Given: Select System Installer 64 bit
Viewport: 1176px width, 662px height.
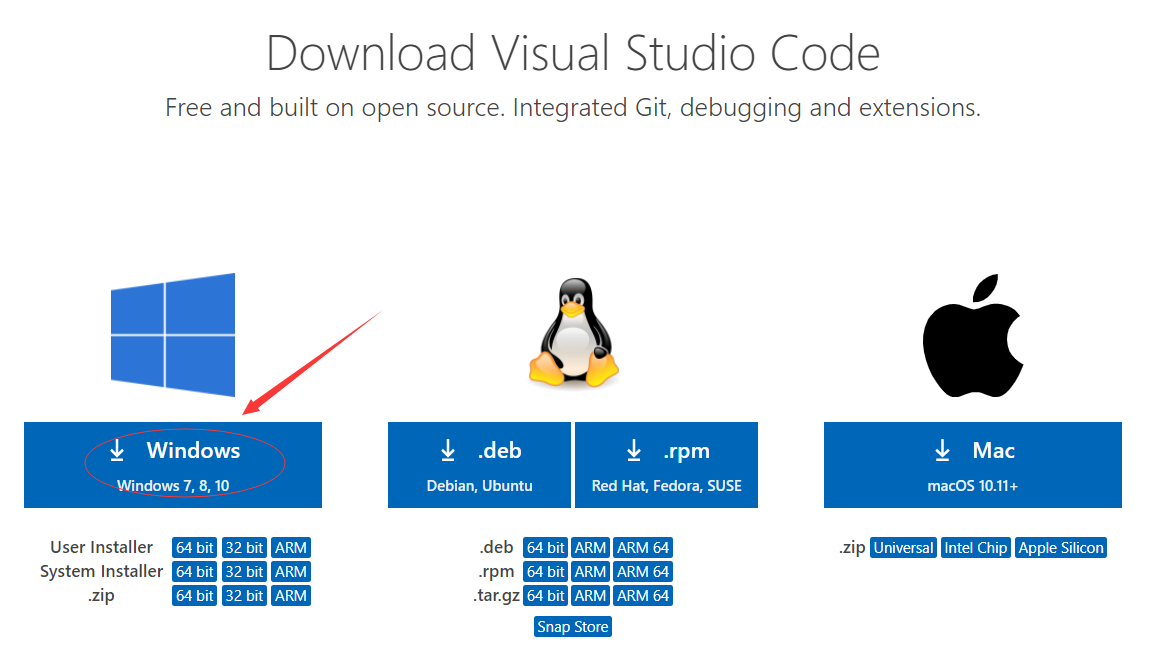Looking at the screenshot, I should click(194, 572).
